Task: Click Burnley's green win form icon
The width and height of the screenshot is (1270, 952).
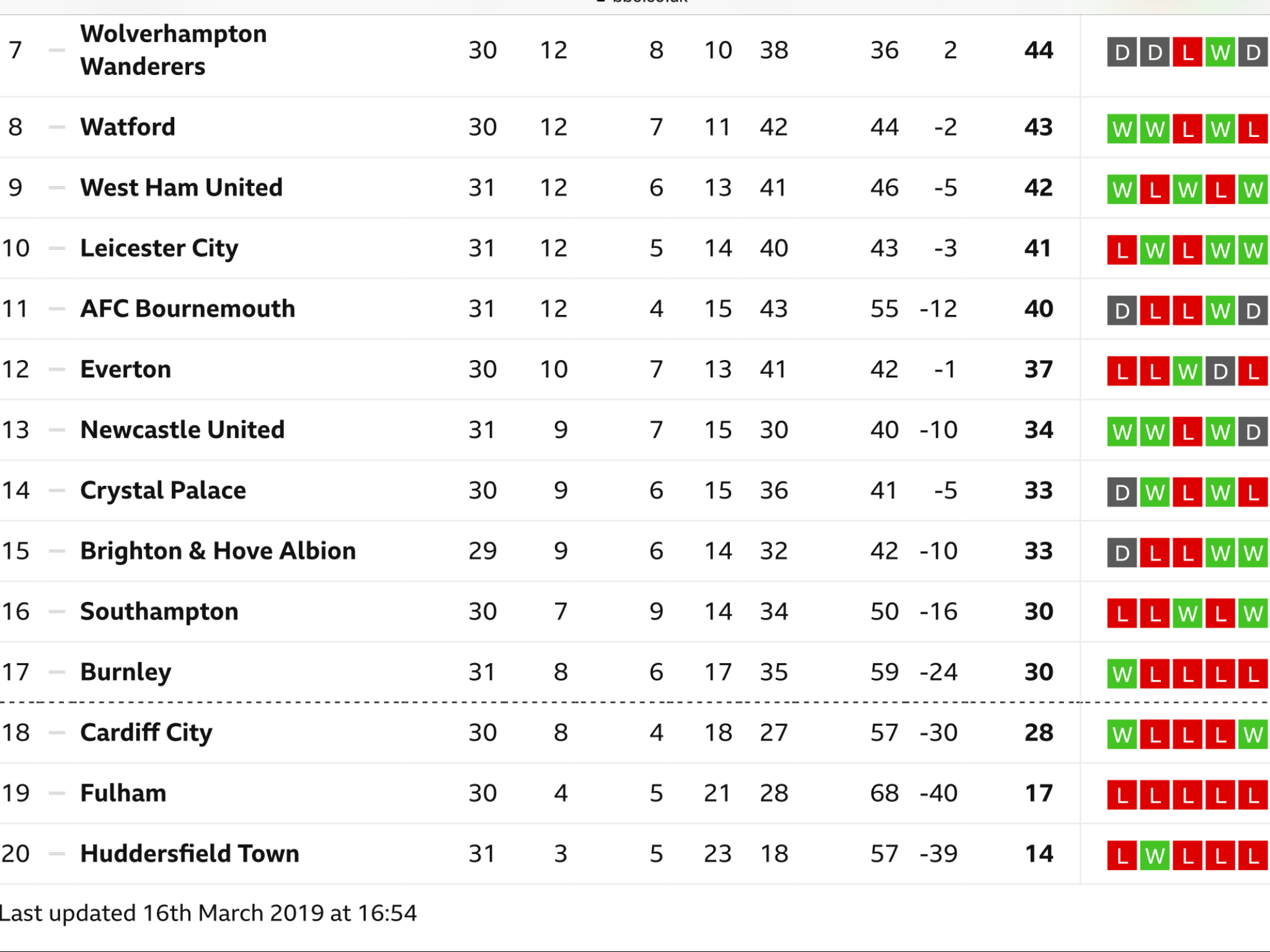Action: 1122,674
